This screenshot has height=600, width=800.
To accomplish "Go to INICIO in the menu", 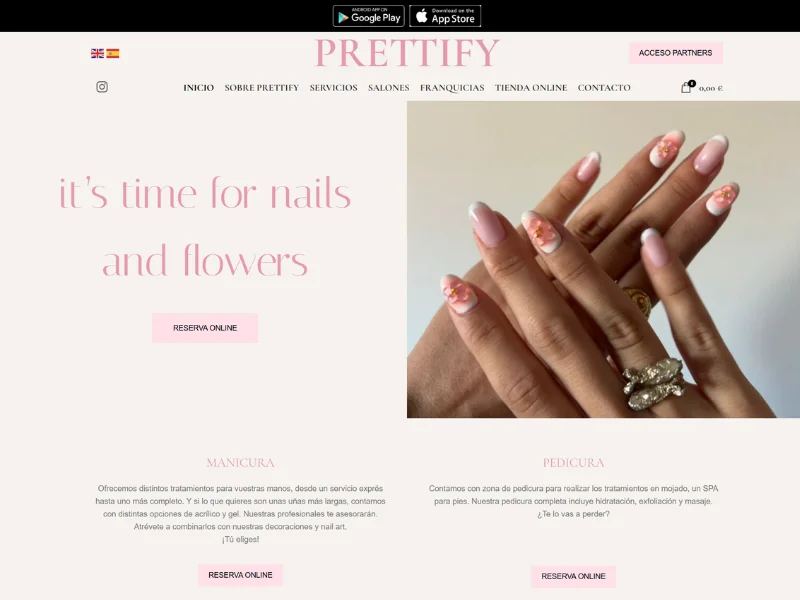I will pyautogui.click(x=198, y=88).
